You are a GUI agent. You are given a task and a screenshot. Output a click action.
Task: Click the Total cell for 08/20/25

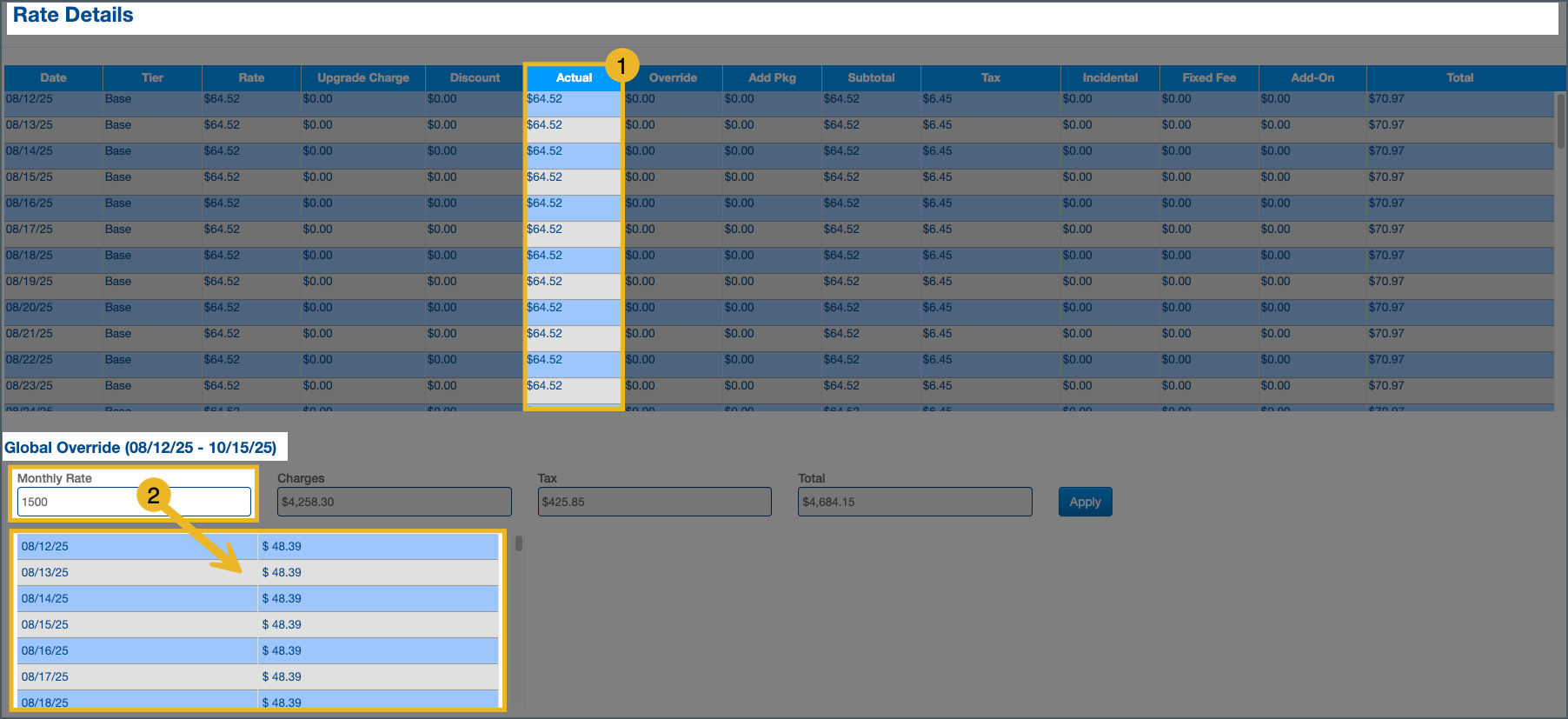[1459, 308]
